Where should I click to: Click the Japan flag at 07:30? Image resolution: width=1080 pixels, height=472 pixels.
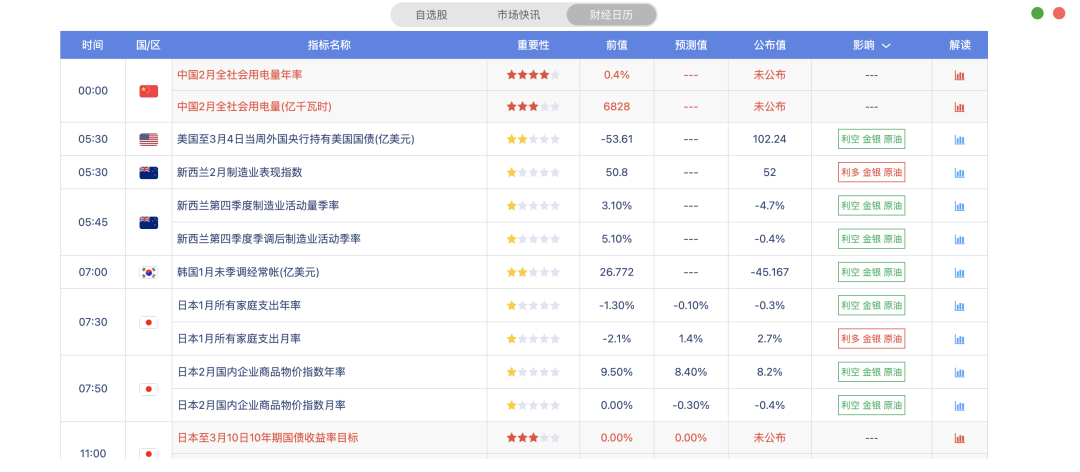click(x=149, y=322)
